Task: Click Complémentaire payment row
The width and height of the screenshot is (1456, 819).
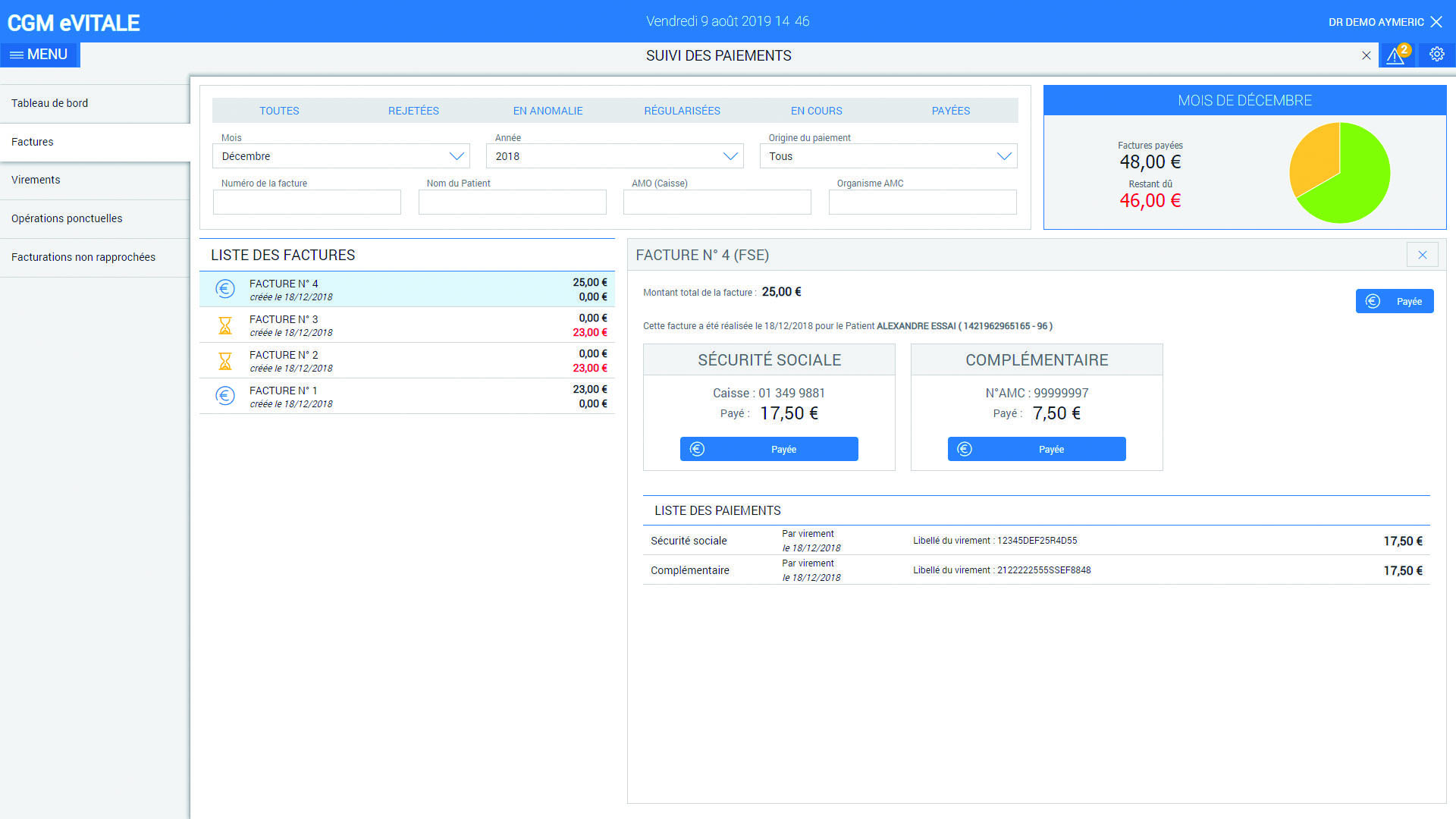Action: [1036, 570]
